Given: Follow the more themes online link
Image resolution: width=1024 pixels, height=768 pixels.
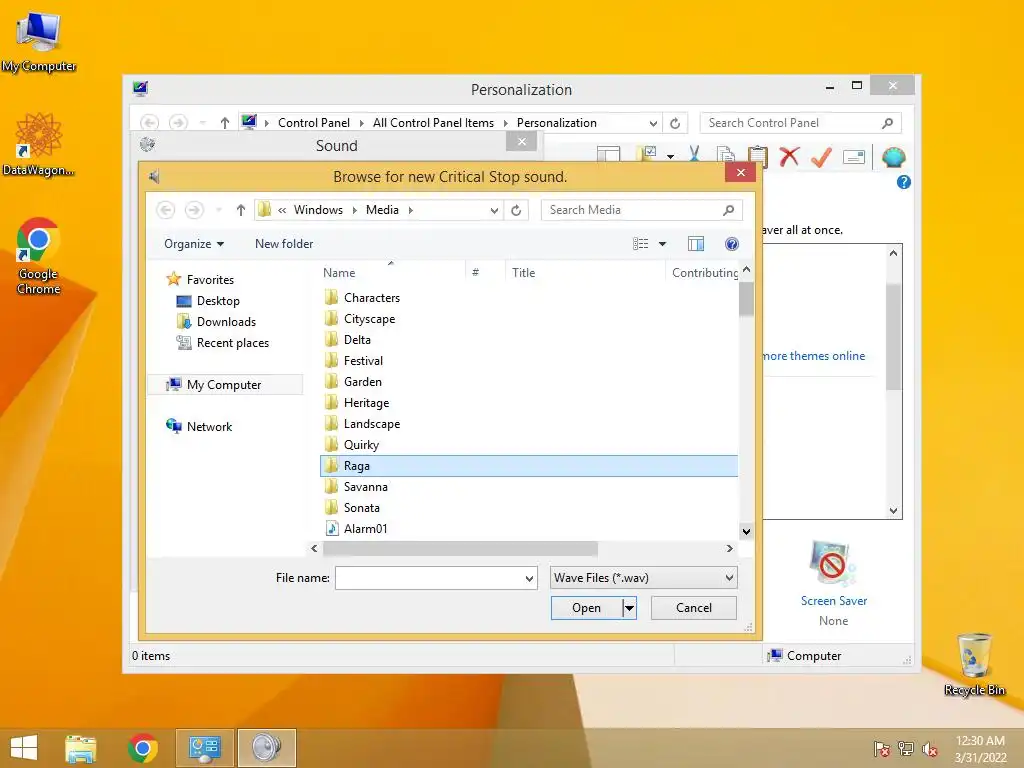Looking at the screenshot, I should (x=814, y=356).
